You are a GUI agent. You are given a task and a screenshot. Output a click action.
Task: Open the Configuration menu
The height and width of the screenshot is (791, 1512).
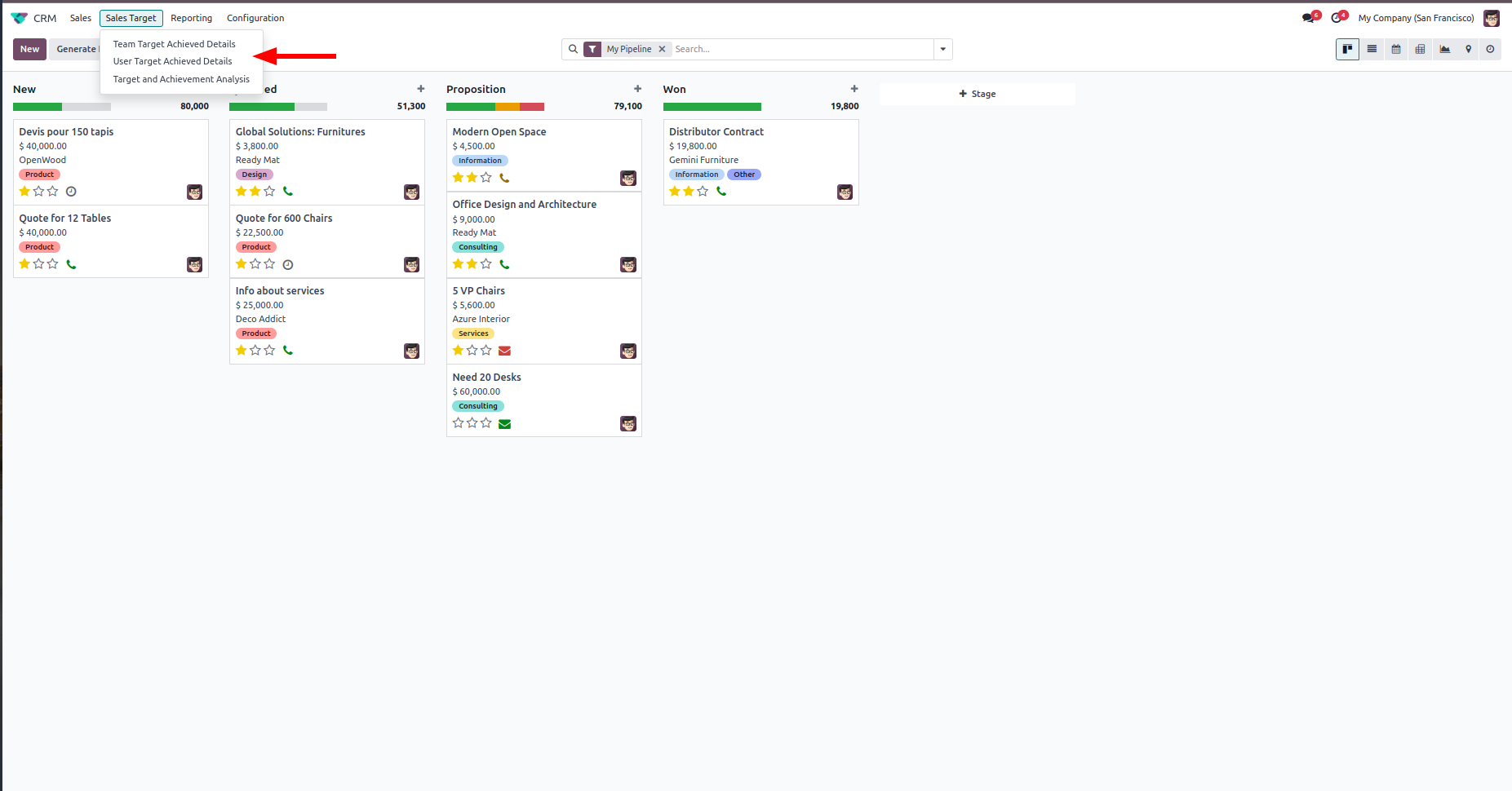point(255,18)
